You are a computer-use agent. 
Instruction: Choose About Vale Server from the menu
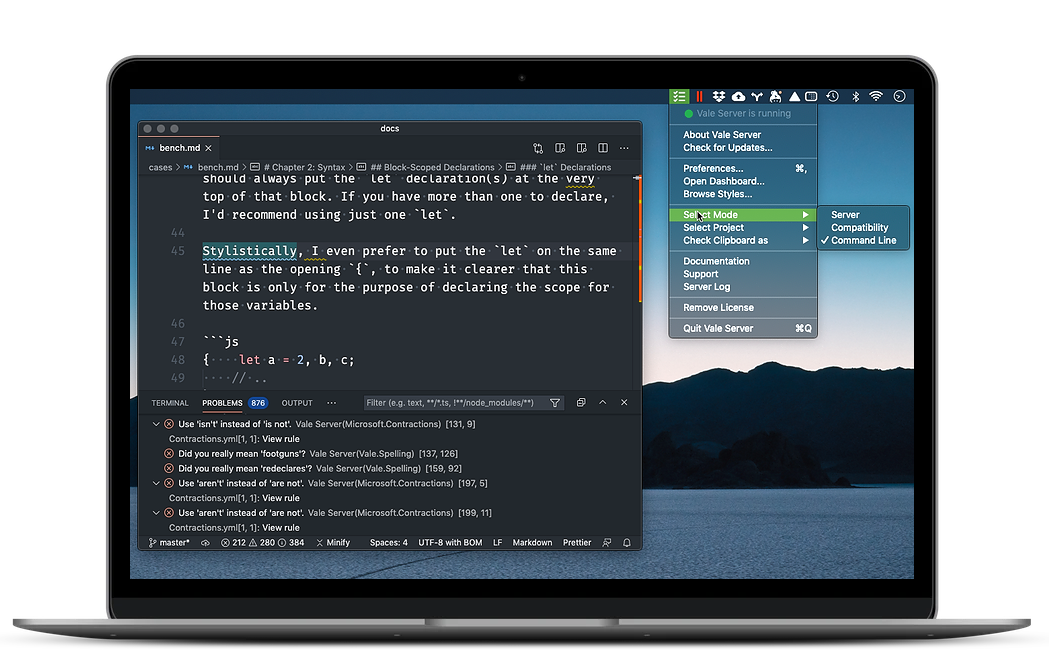tap(743, 134)
